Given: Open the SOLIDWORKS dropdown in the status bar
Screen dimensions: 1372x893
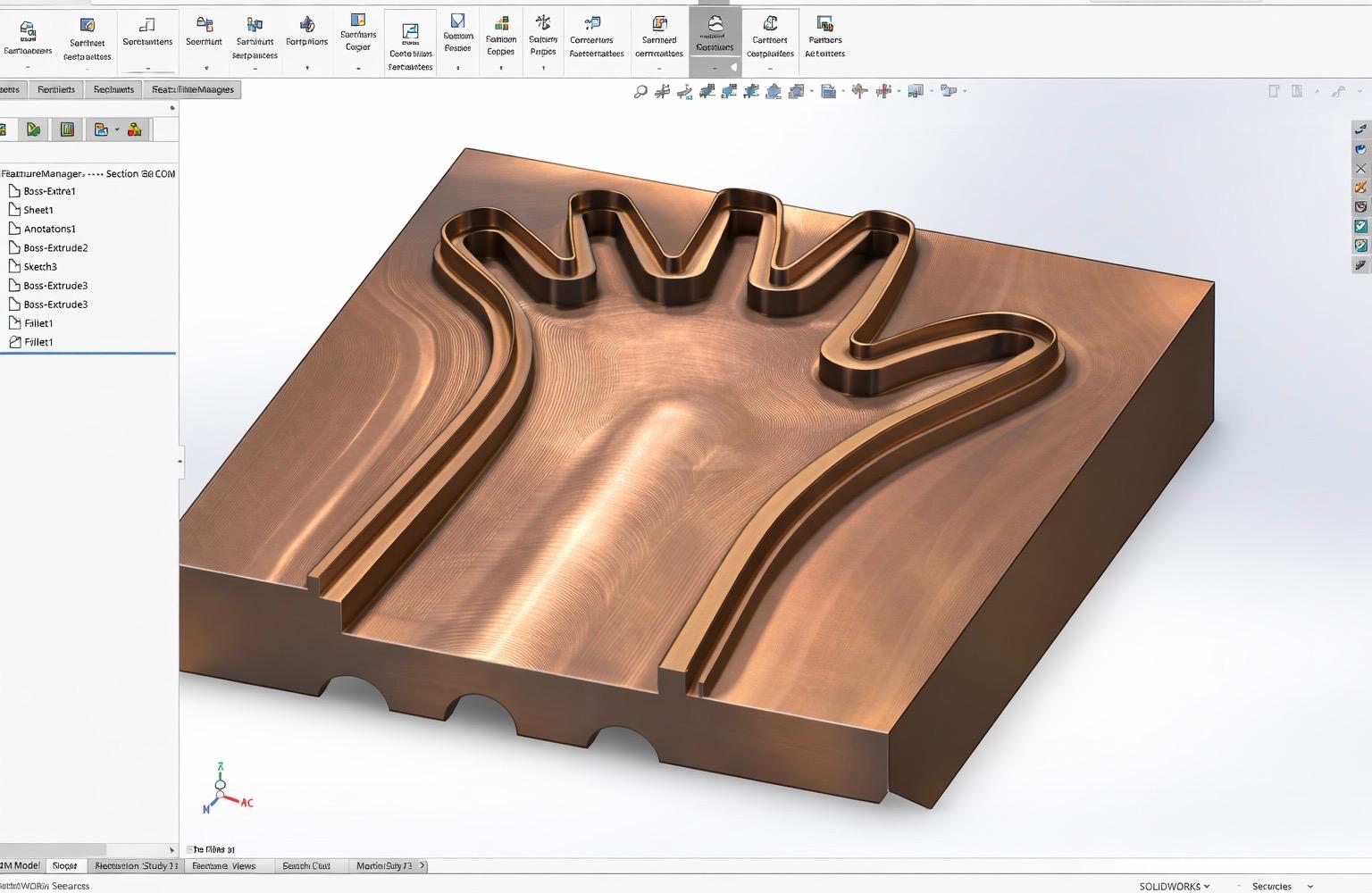Looking at the screenshot, I should coord(1173,886).
